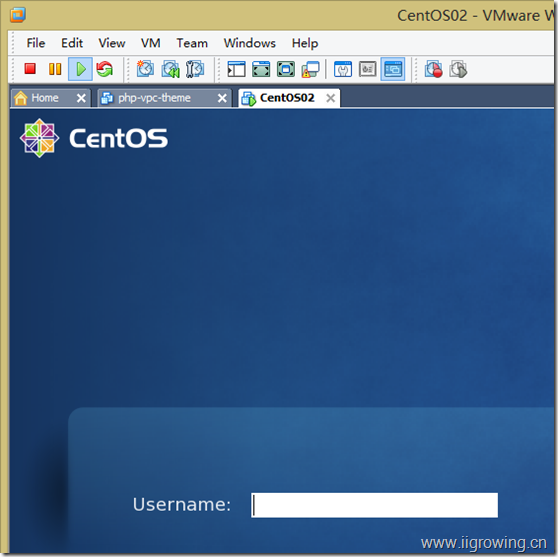Open the VM menu

(151, 43)
